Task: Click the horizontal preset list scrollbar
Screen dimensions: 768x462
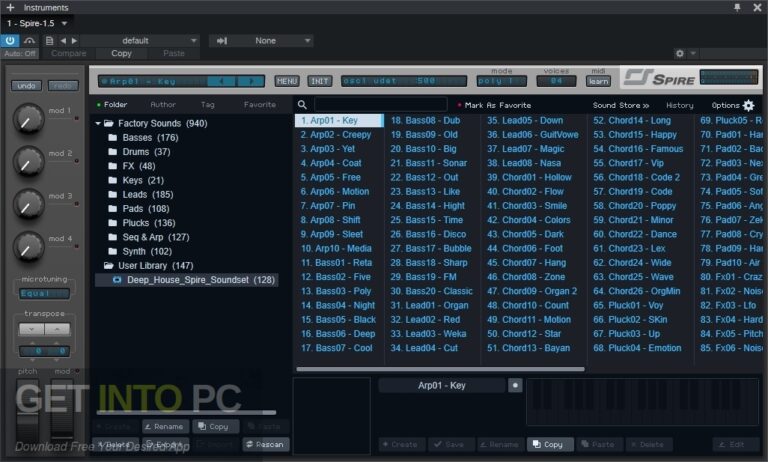Action: point(440,369)
